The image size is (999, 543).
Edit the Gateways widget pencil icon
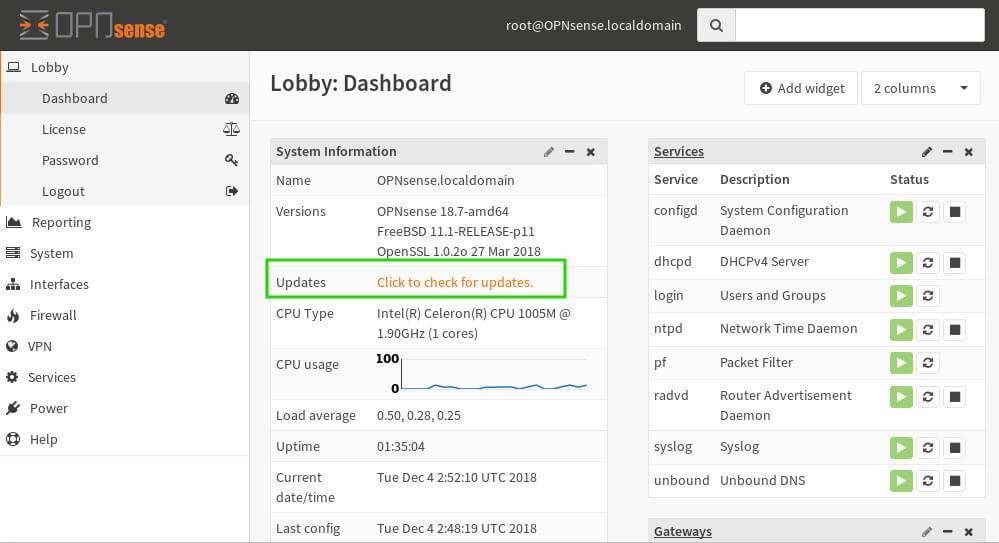927,532
